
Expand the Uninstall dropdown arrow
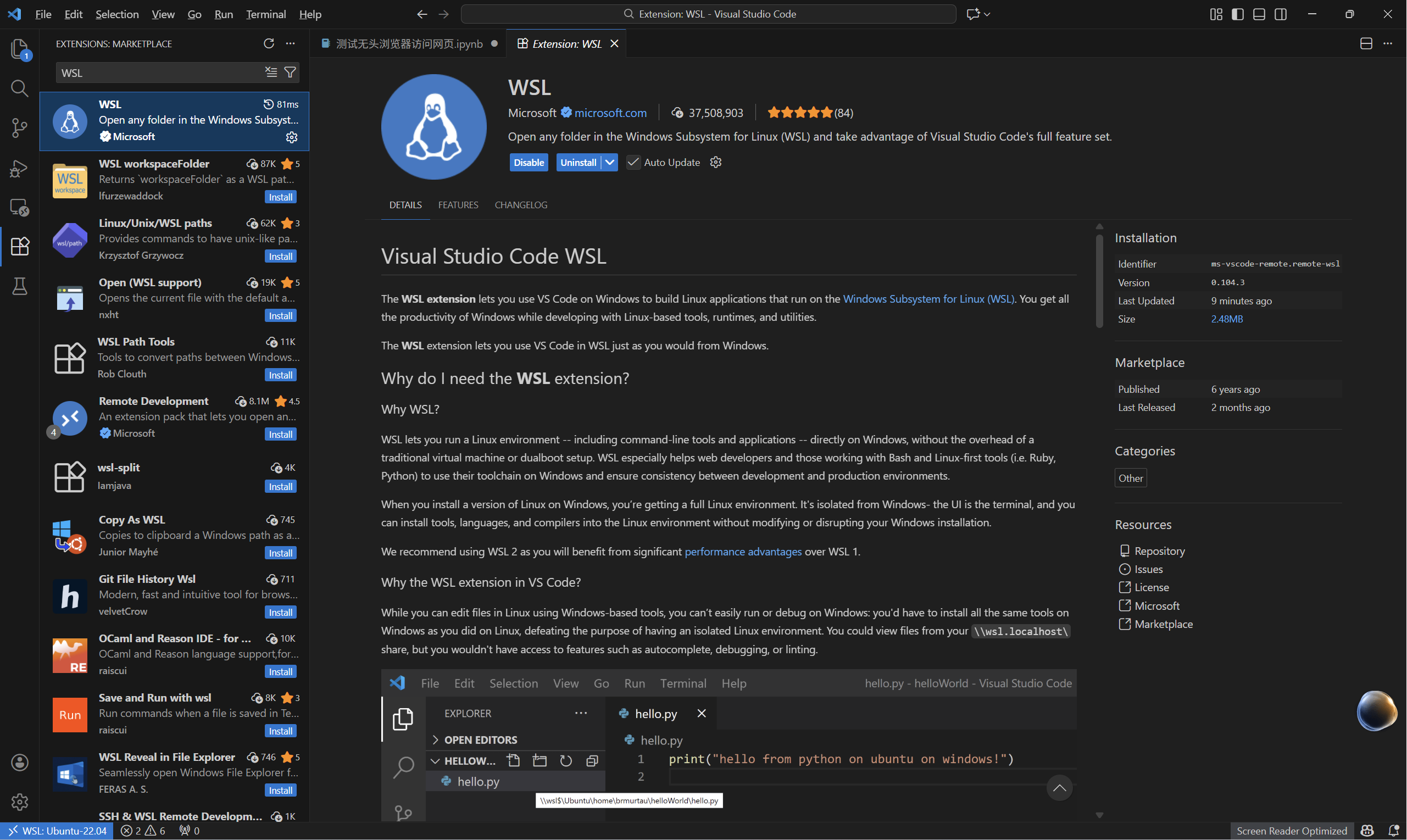tap(609, 163)
